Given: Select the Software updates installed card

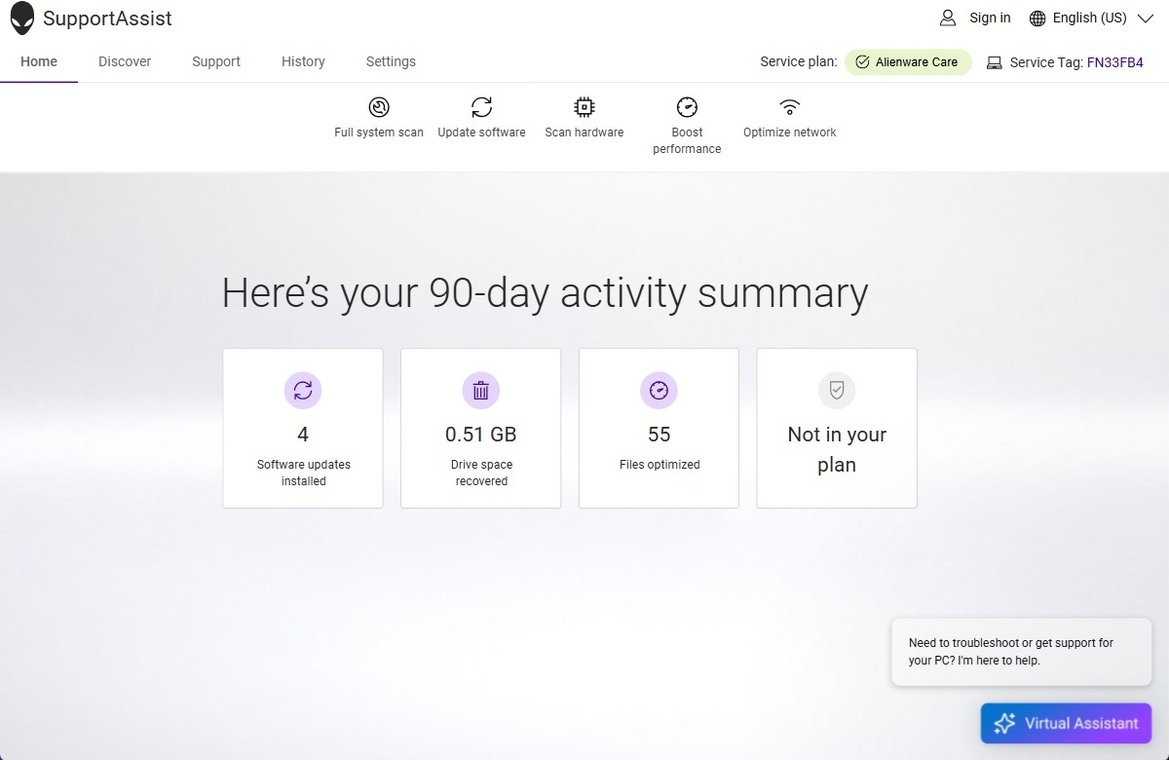Looking at the screenshot, I should [x=303, y=428].
